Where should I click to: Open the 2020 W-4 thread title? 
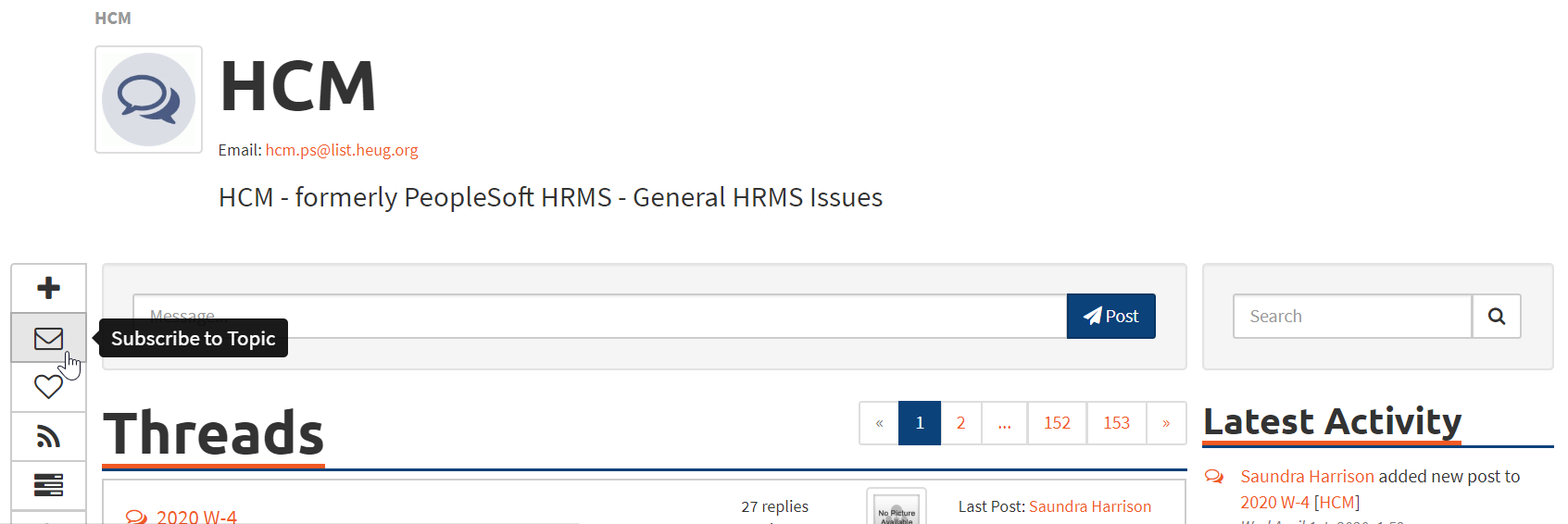[196, 517]
